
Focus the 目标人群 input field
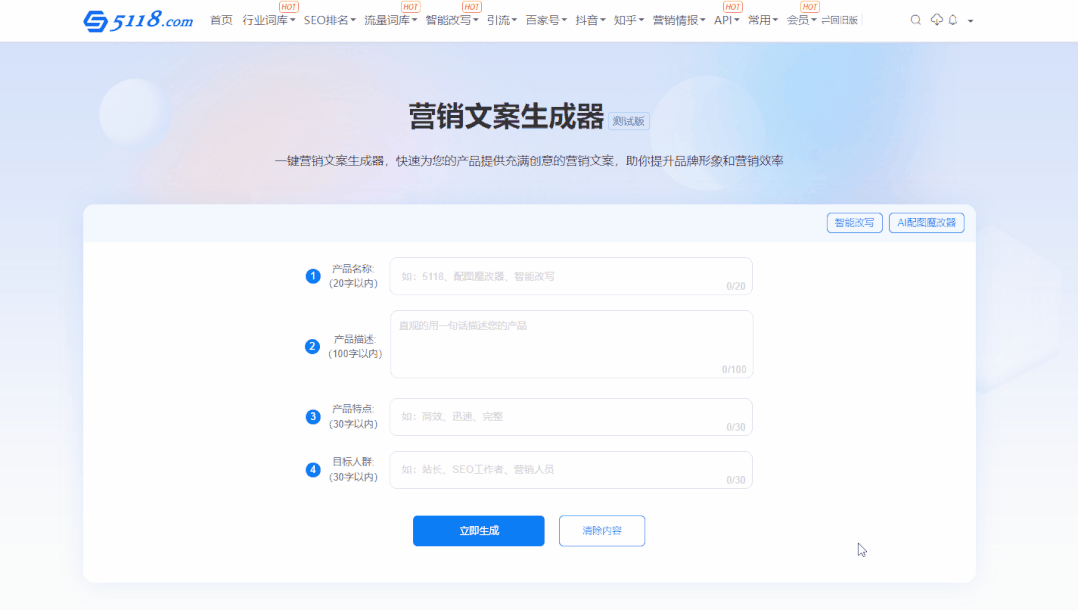571,470
